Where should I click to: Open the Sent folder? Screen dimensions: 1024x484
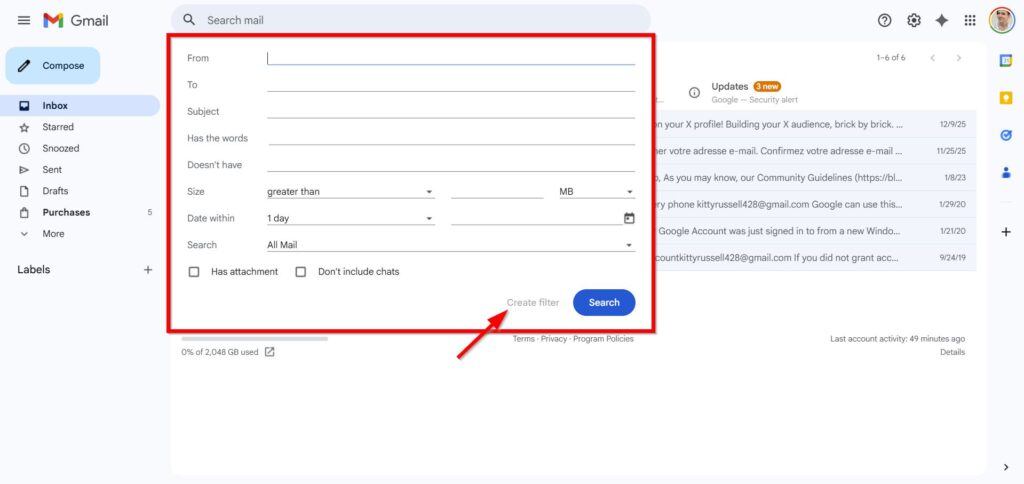pyautogui.click(x=80, y=170)
